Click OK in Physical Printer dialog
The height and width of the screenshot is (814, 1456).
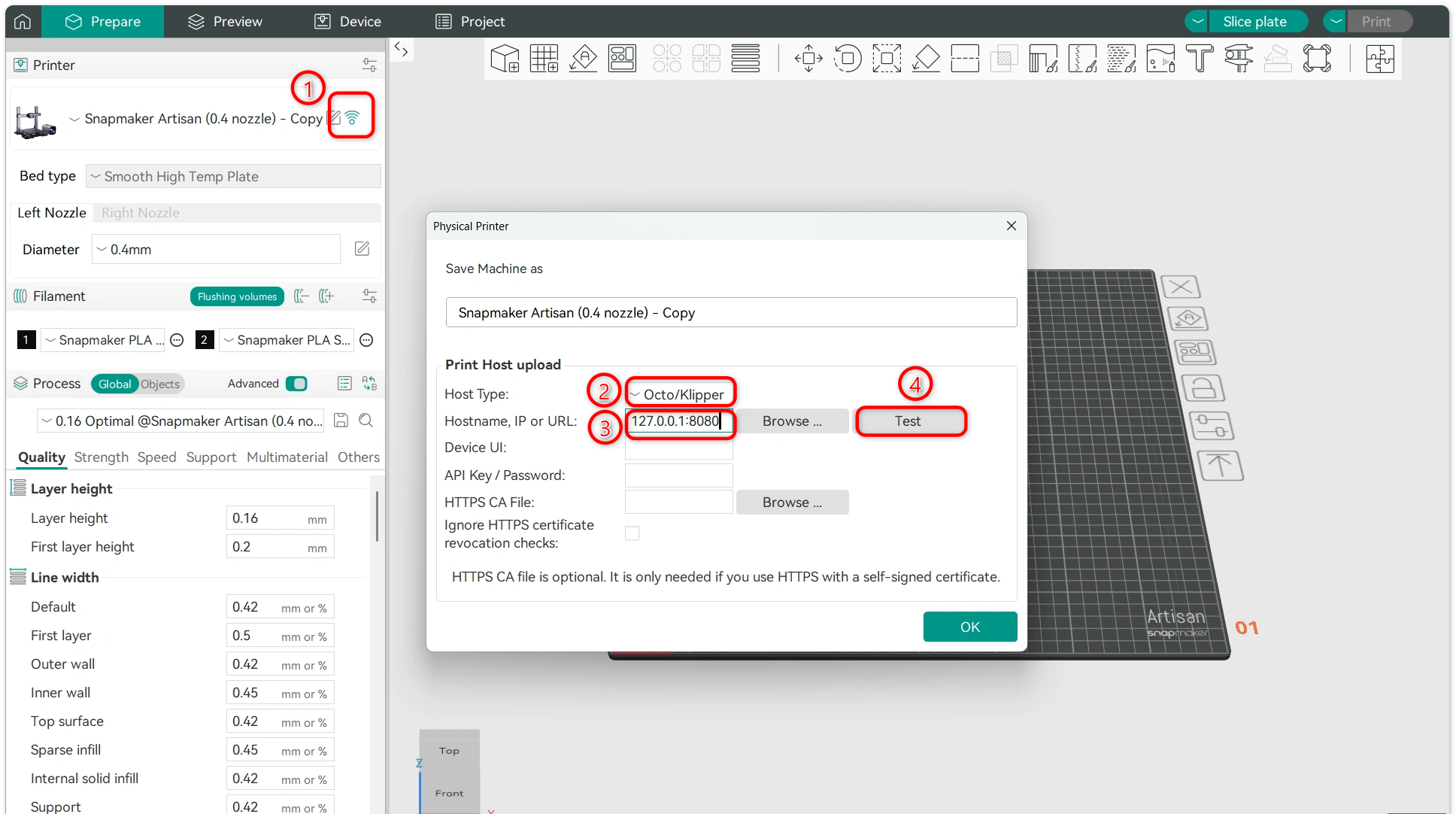pyautogui.click(x=970, y=627)
